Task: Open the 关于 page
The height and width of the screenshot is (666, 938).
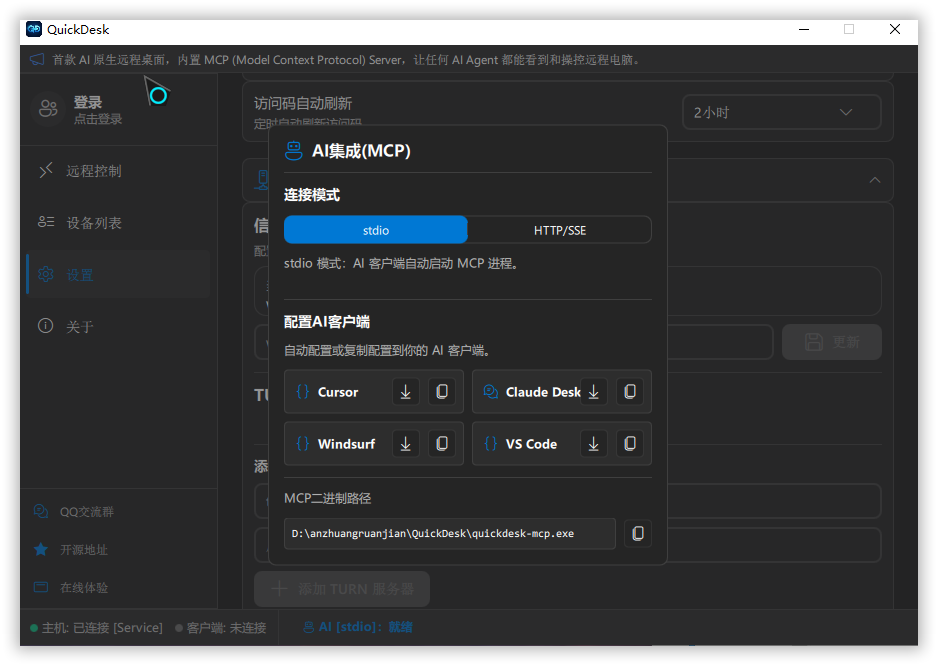Action: pyautogui.click(x=80, y=327)
